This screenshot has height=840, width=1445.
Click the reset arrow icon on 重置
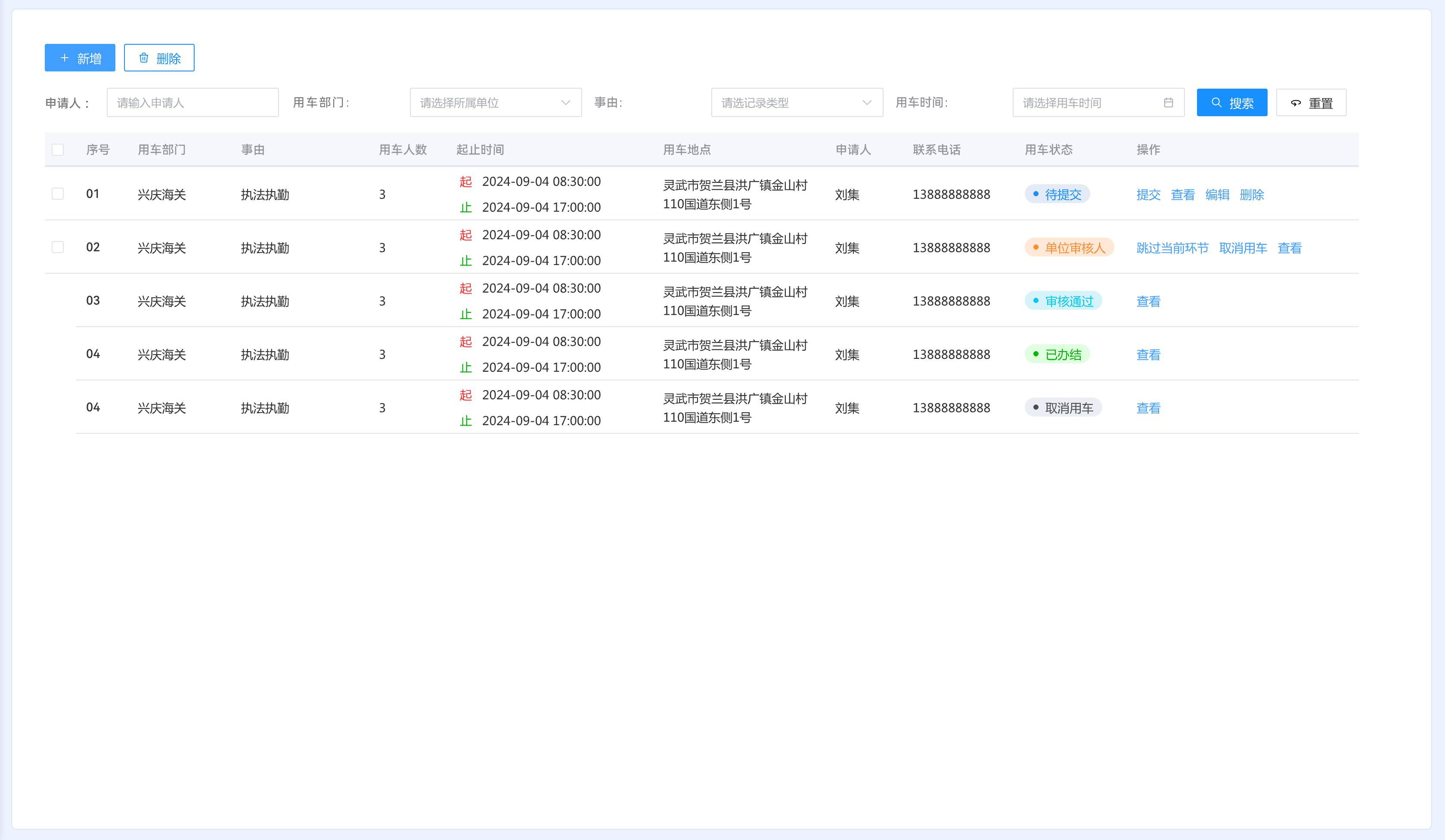(1296, 103)
